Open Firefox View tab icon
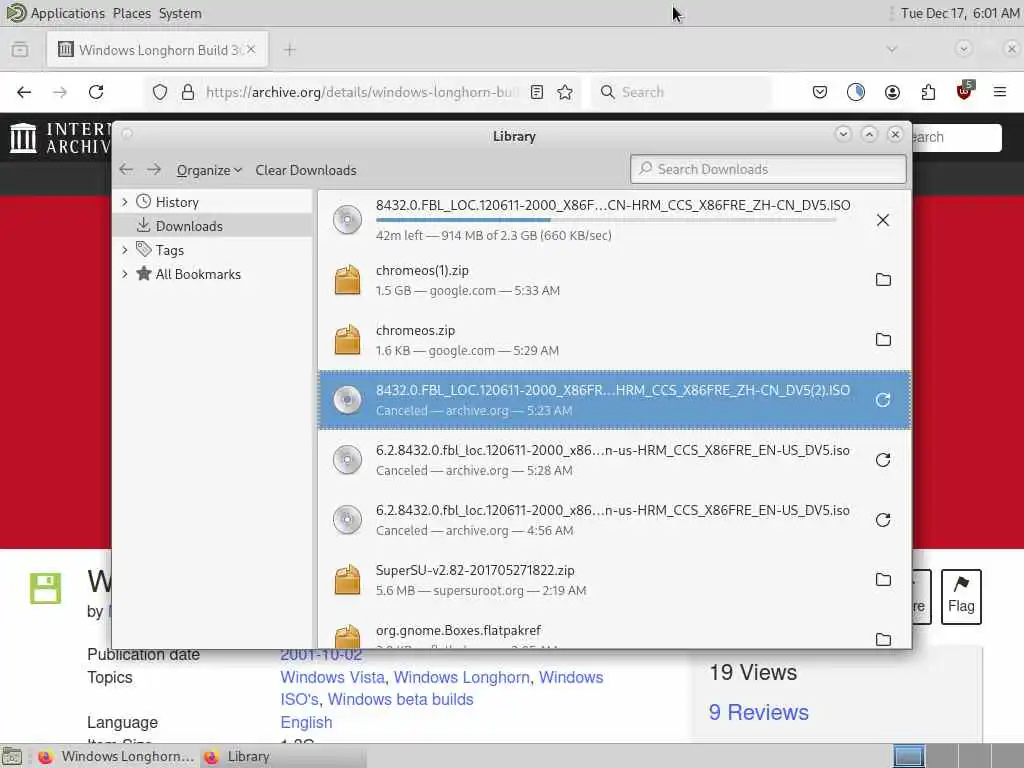 click(x=20, y=50)
